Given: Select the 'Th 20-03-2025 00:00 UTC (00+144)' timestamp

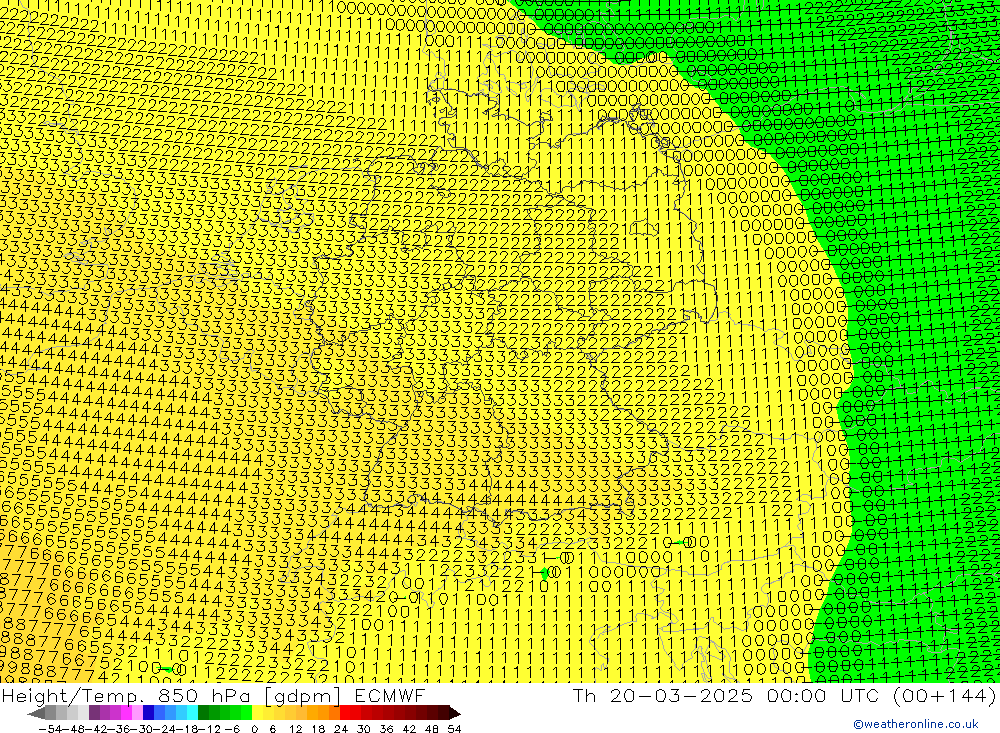Looking at the screenshot, I should point(784,695).
